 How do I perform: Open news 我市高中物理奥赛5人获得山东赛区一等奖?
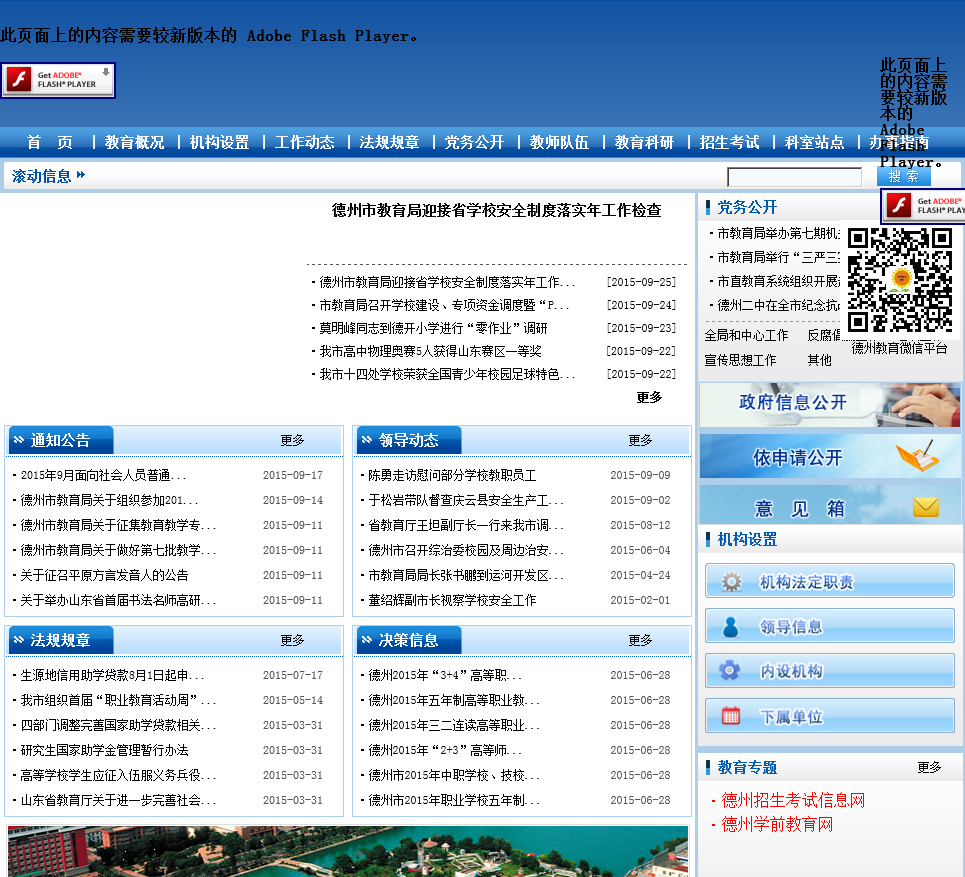[x=430, y=351]
